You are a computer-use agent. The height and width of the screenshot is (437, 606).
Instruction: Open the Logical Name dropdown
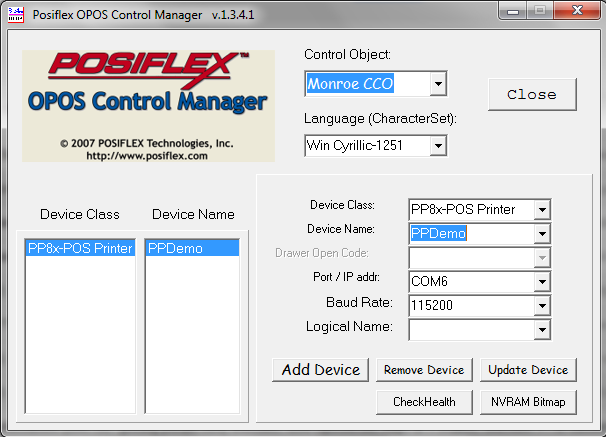(541, 329)
